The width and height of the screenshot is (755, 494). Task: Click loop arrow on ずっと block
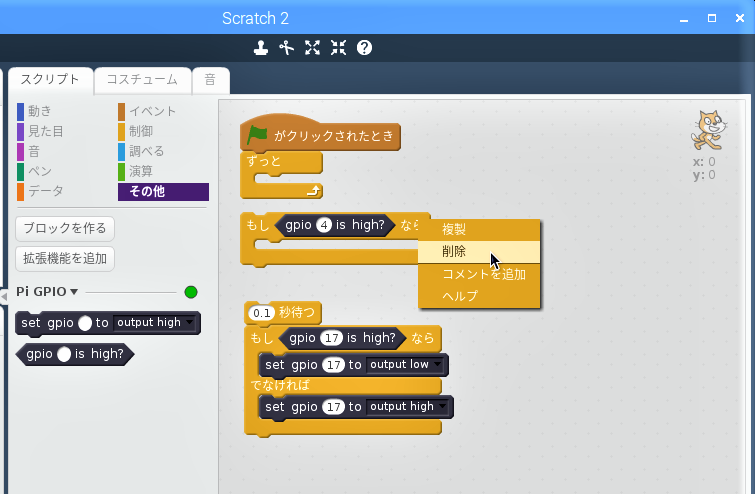click(x=313, y=192)
